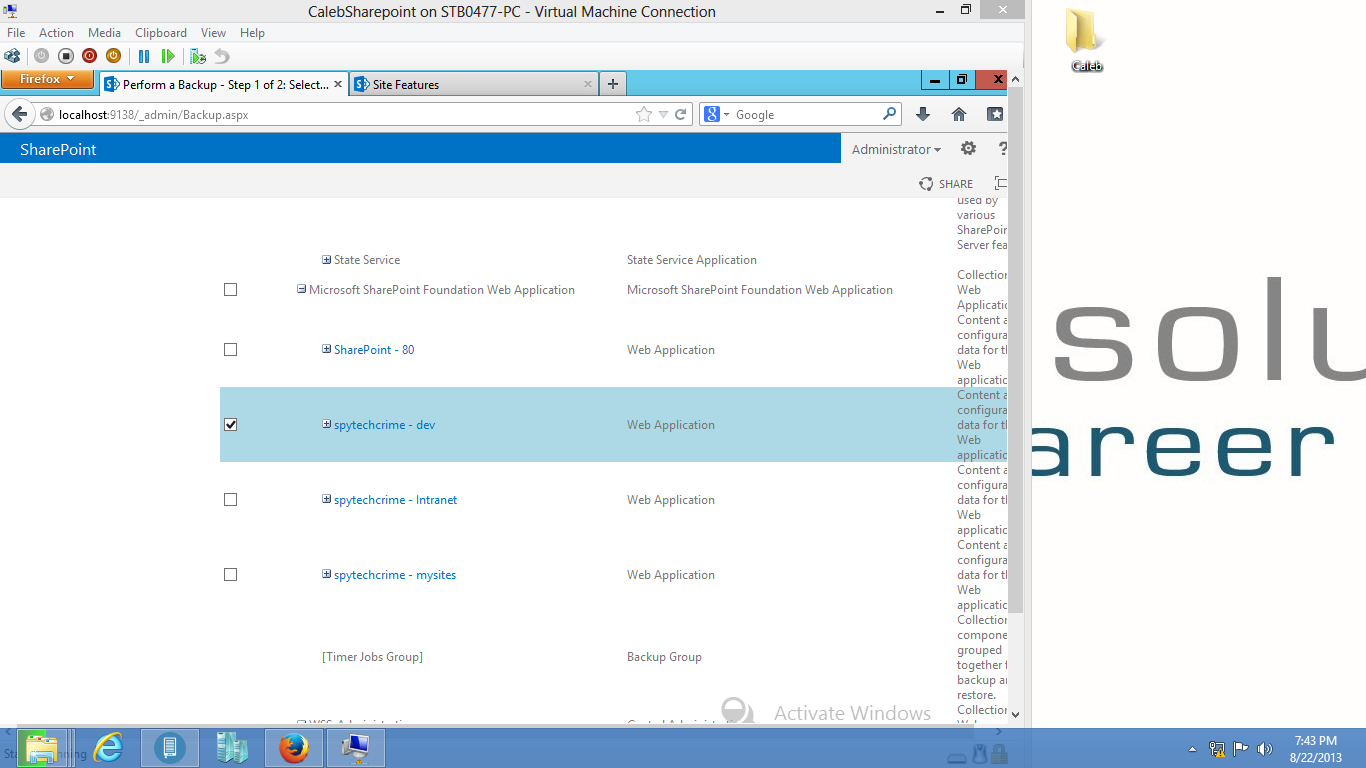The image size is (1366, 768).
Task: Show hidden tray icons arrow
Action: click(1192, 748)
